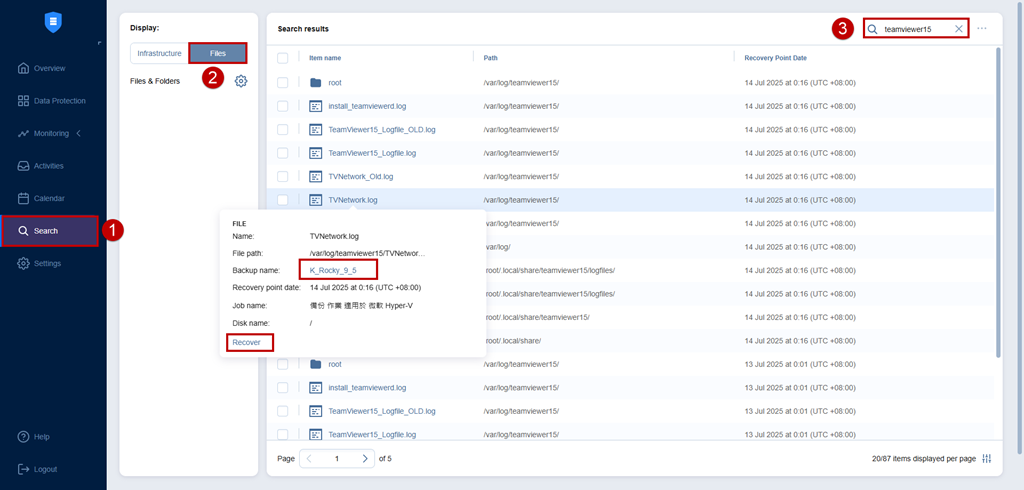Screen dimensions: 1024x490
Task: Sort by Recovery Point Date column
Action: [x=775, y=58]
